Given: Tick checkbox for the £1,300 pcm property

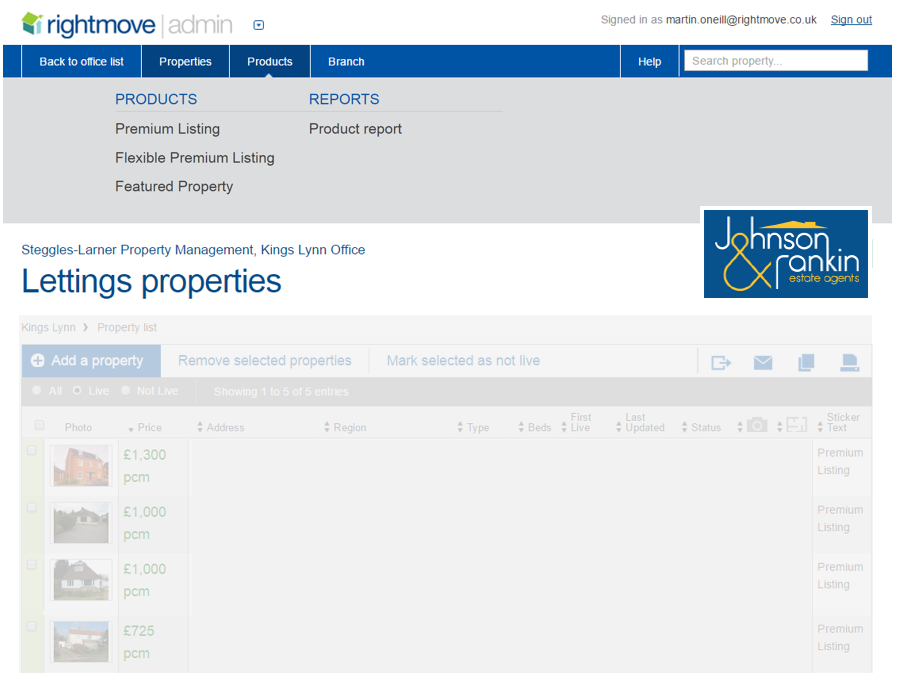Looking at the screenshot, I should tap(32, 451).
